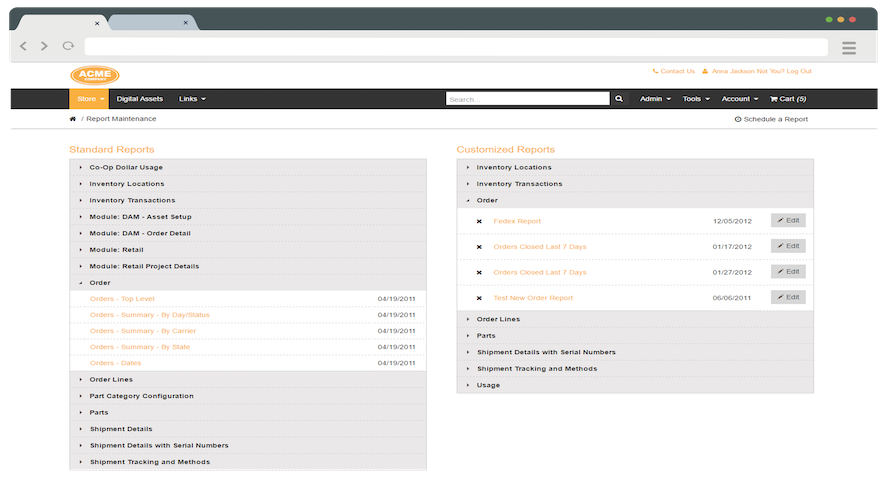The height and width of the screenshot is (500, 890).
Task: Expand Parts under Customized Reports
Action: pos(635,335)
